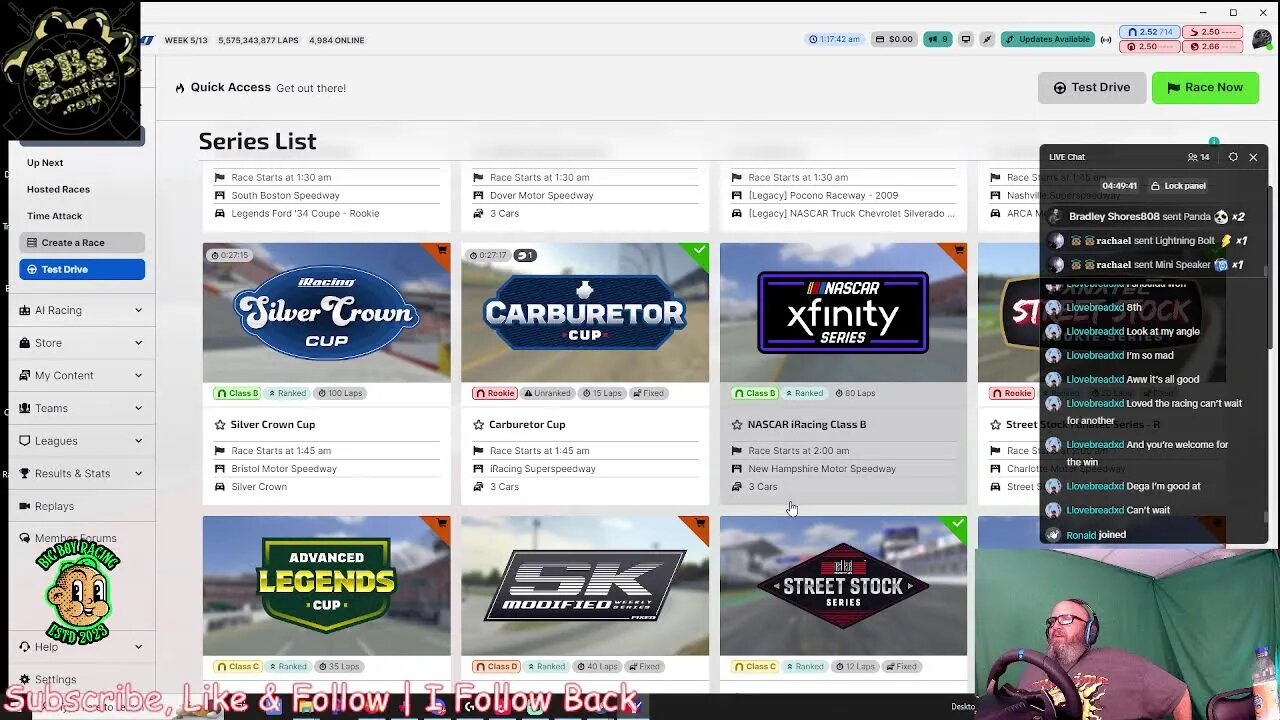Screen dimensions: 1280x720
Task: Favorite the Silver Crown Cup series star
Action: point(220,424)
